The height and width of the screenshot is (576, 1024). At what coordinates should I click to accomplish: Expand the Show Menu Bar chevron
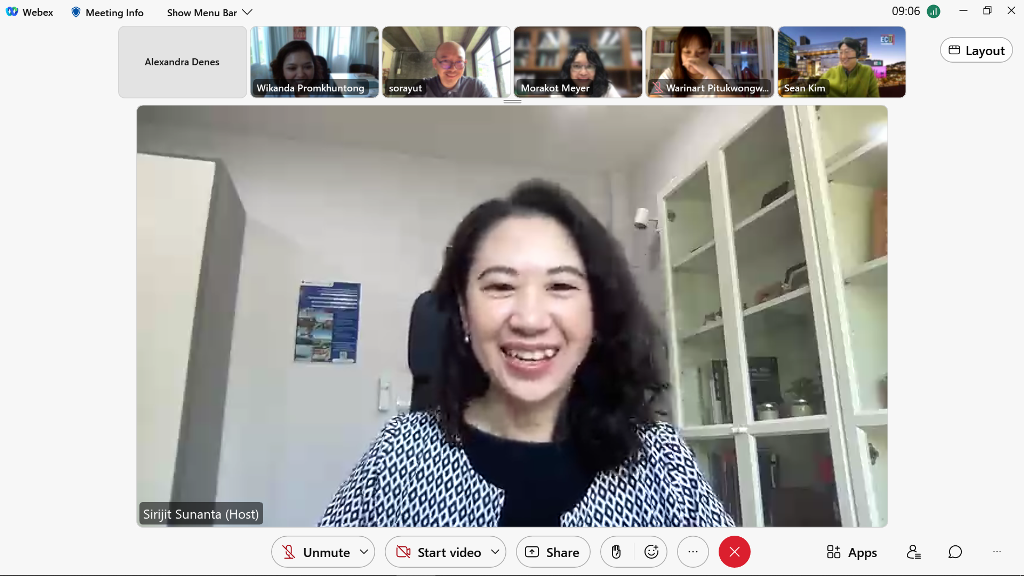pos(247,12)
